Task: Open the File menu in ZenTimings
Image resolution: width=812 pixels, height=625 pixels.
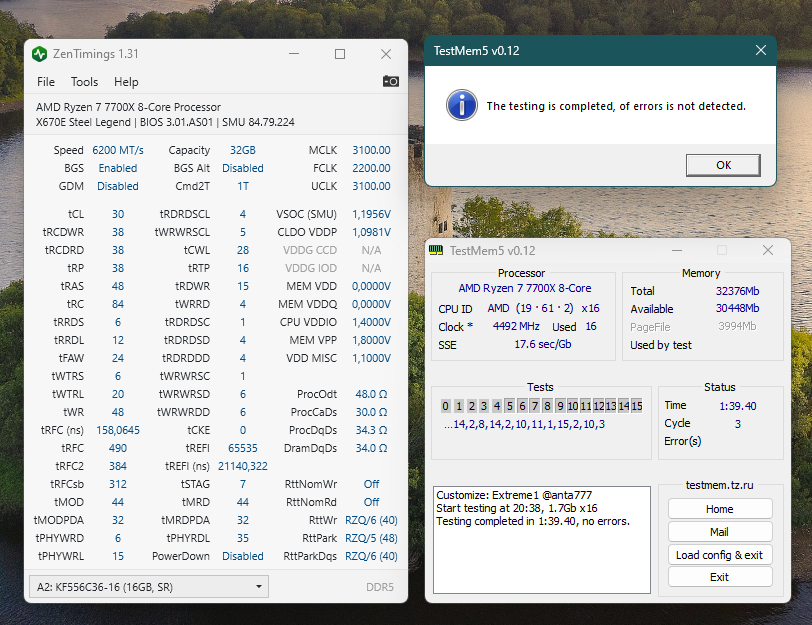Action: (x=46, y=82)
